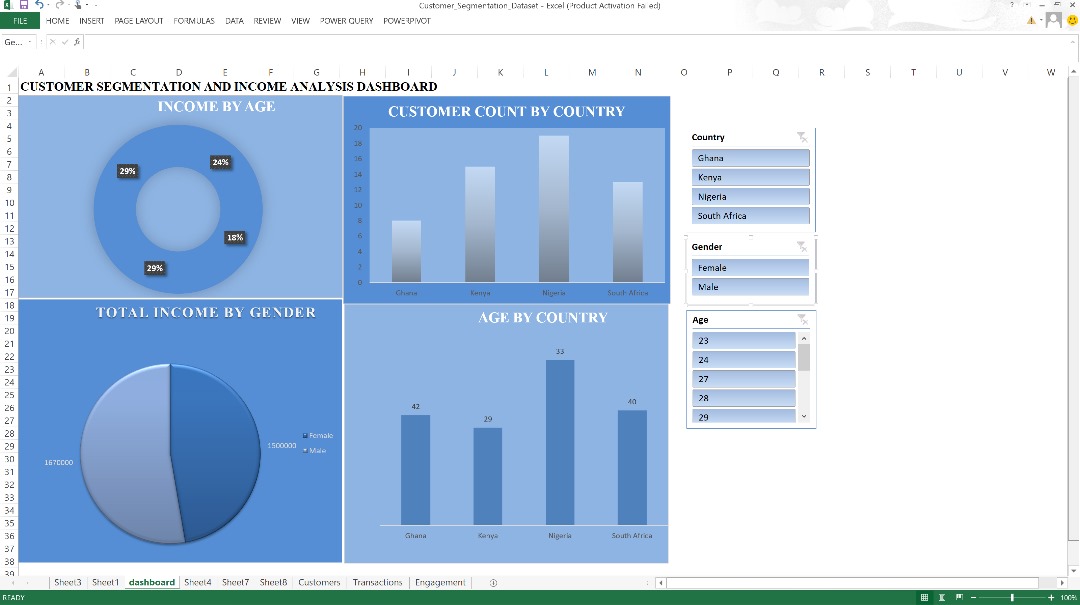
Task: Add a new sheet with plus icon
Action: coord(493,582)
